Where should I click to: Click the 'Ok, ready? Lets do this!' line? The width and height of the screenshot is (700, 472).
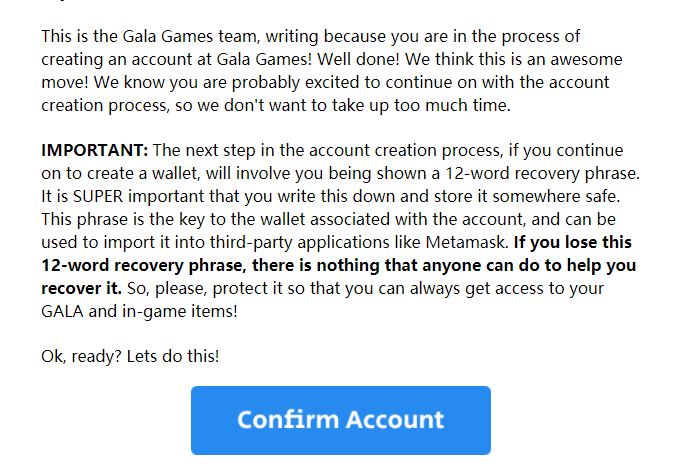[130, 357]
